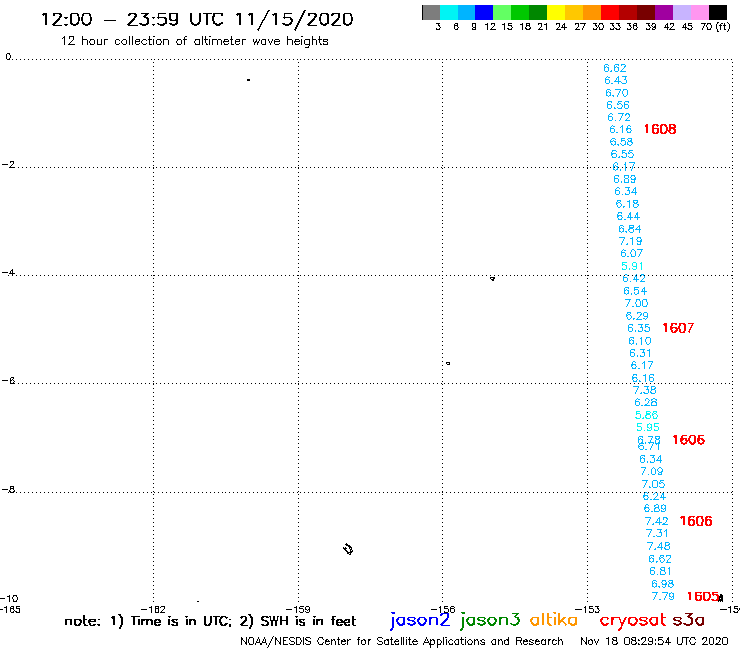Click the wave height value 6.42
The width and height of the screenshot is (740, 650).
click(634, 279)
